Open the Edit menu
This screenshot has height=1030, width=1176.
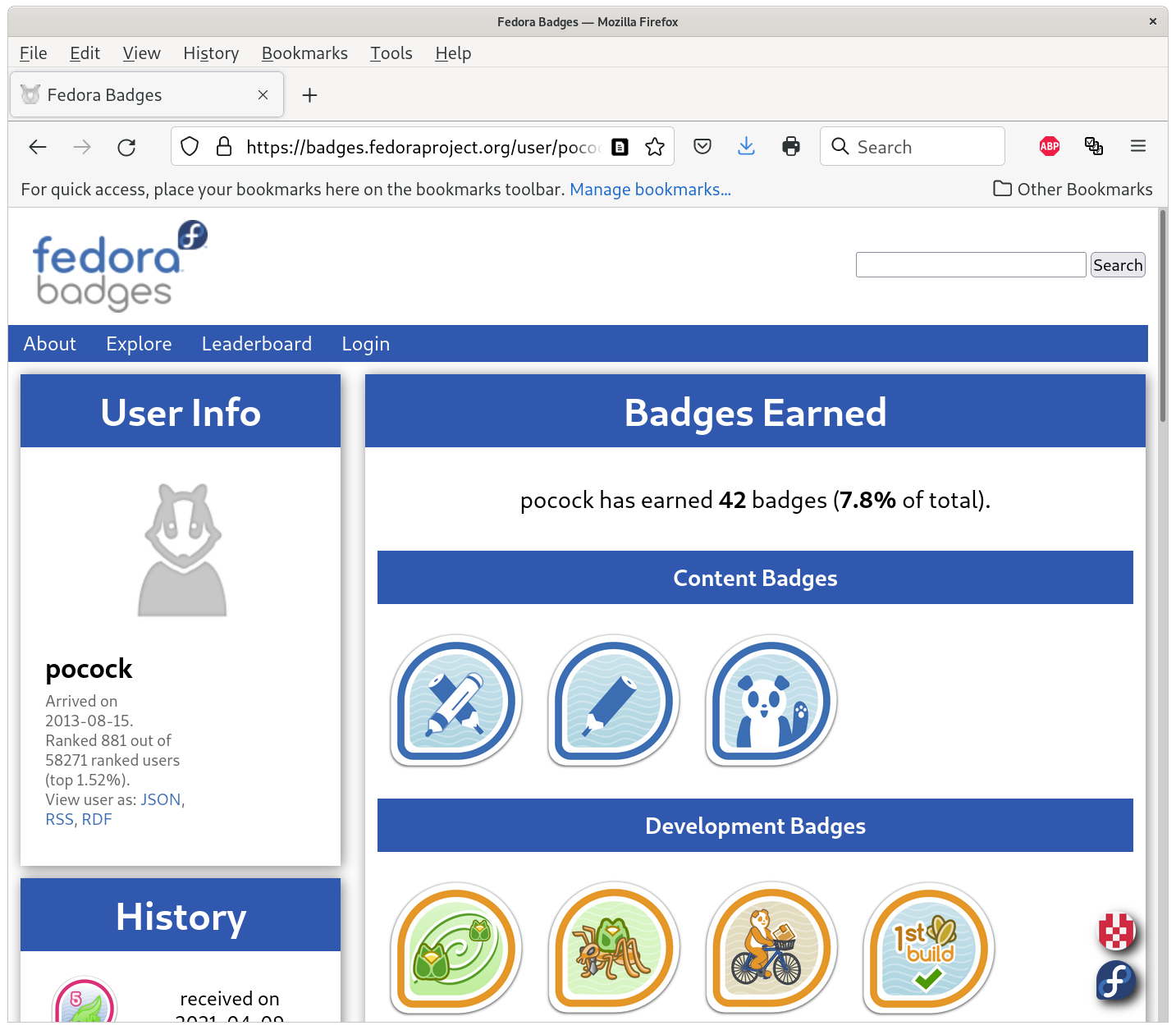pyautogui.click(x=85, y=53)
